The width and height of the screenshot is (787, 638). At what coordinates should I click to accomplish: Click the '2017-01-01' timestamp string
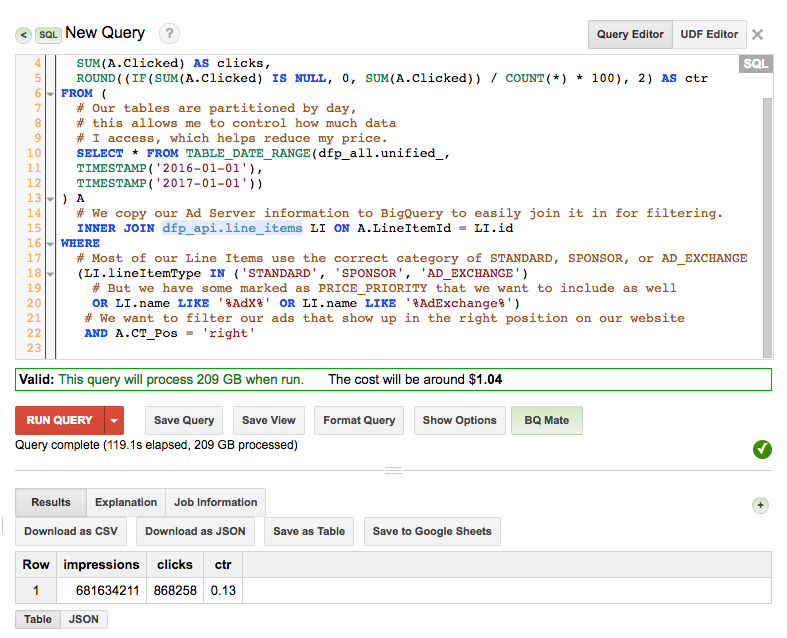tap(201, 183)
